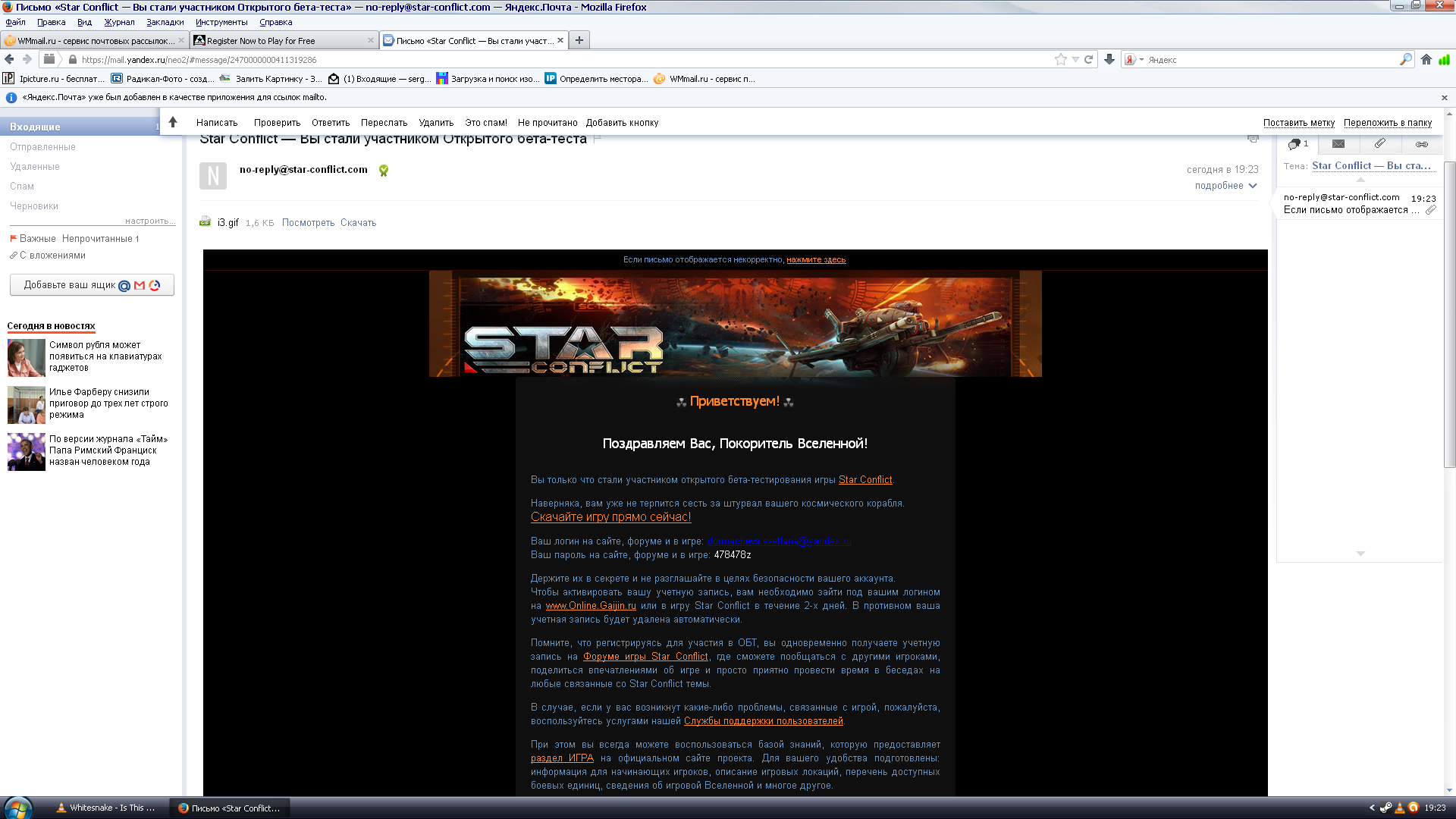Click Скачать to download i3.gif
1456x819 pixels.
[x=358, y=223]
